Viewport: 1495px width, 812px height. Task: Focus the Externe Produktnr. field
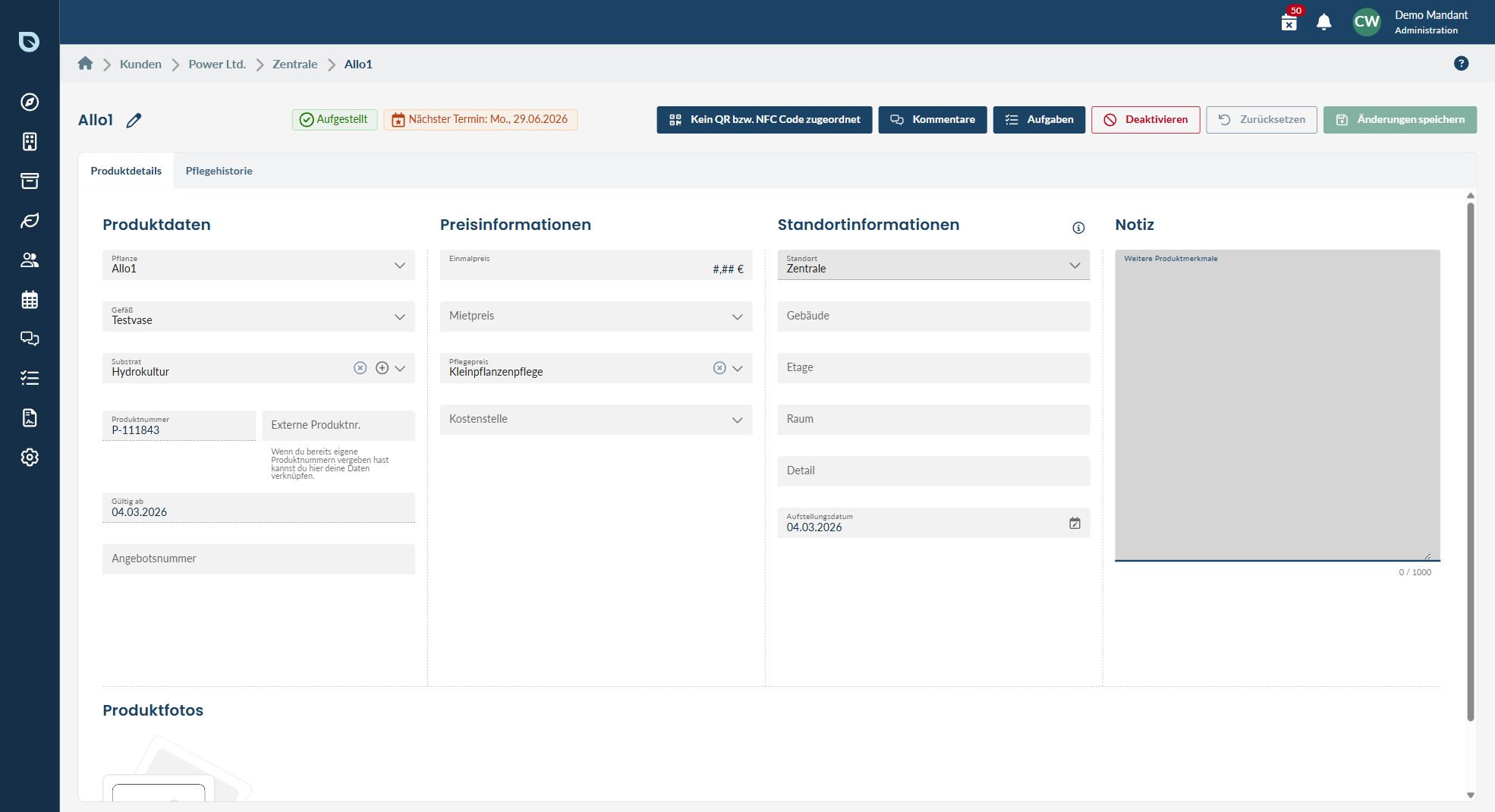(x=338, y=426)
